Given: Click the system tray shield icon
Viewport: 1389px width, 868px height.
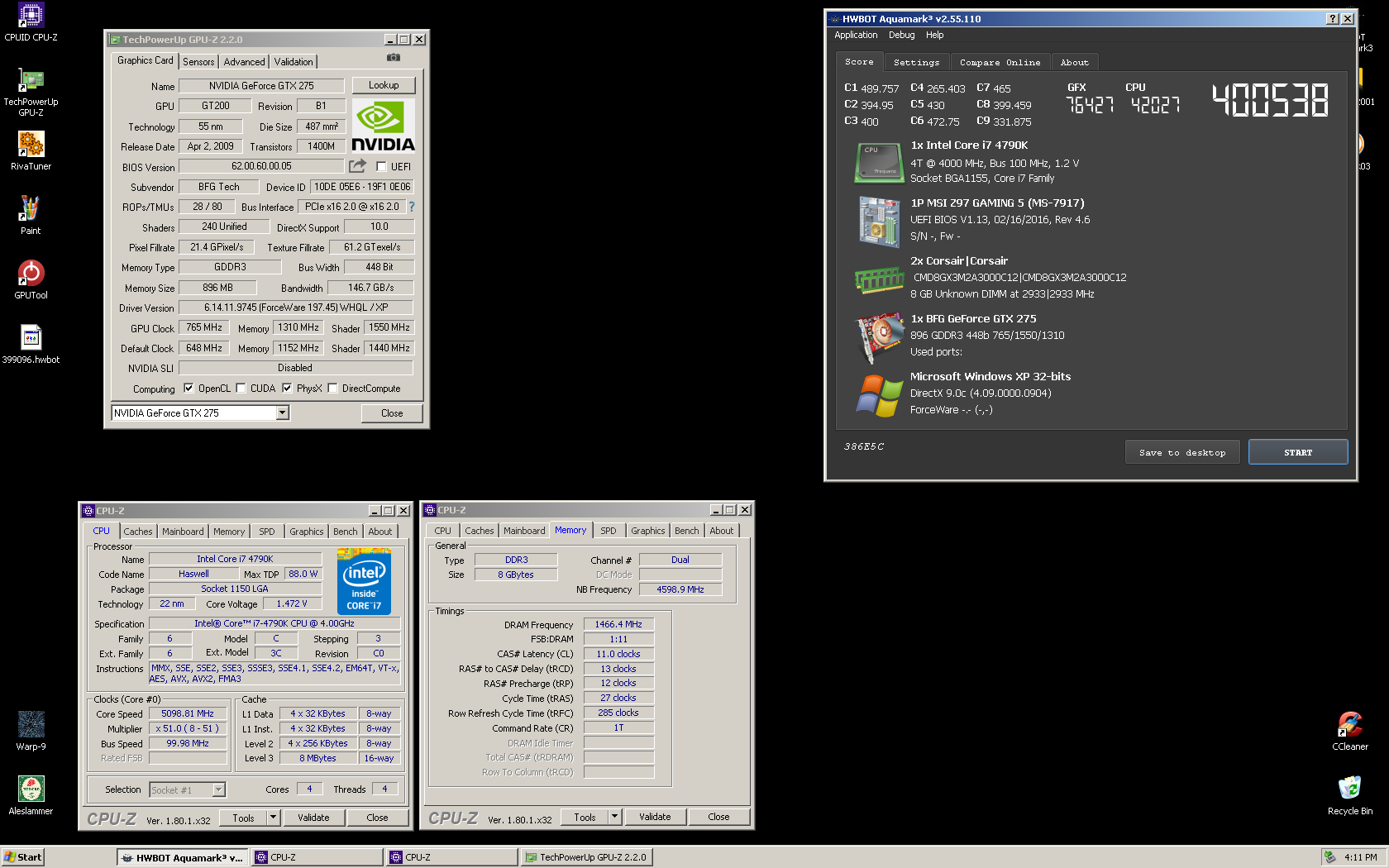Looking at the screenshot, I should (1329, 857).
